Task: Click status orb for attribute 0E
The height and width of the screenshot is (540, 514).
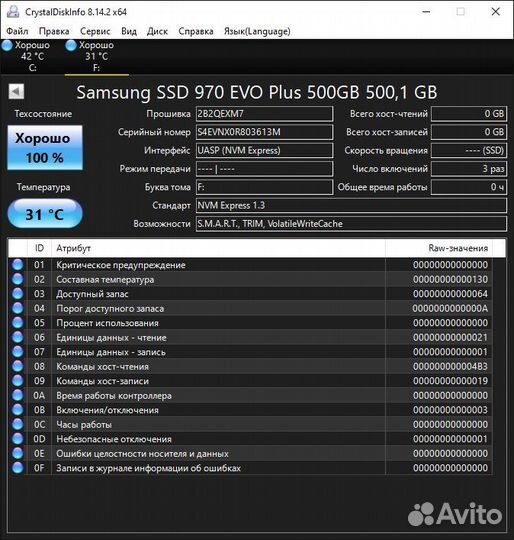Action: coord(18,453)
